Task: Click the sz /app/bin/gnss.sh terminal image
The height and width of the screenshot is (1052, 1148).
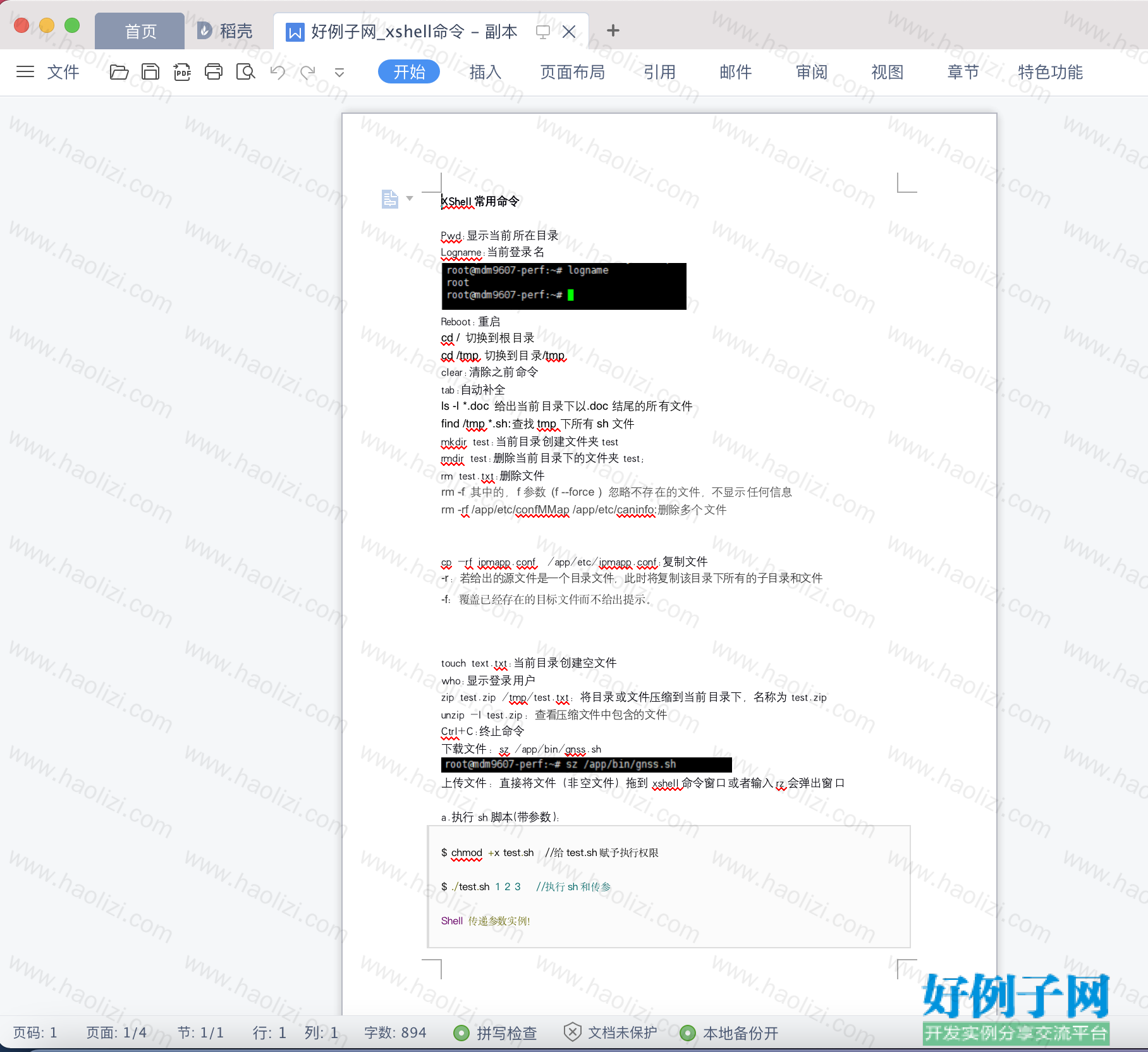Action: pos(587,764)
